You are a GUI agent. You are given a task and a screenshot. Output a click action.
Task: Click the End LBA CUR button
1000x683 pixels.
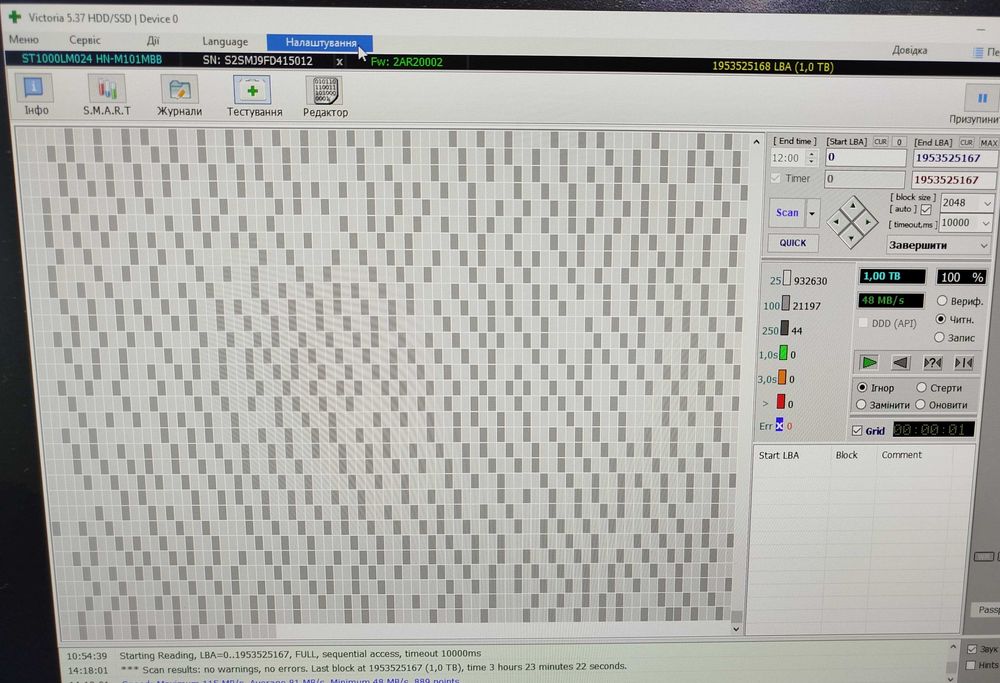pos(966,142)
